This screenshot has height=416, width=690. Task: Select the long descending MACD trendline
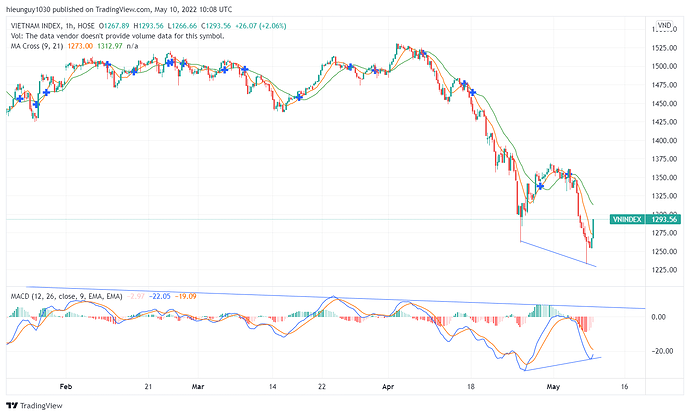(335, 298)
